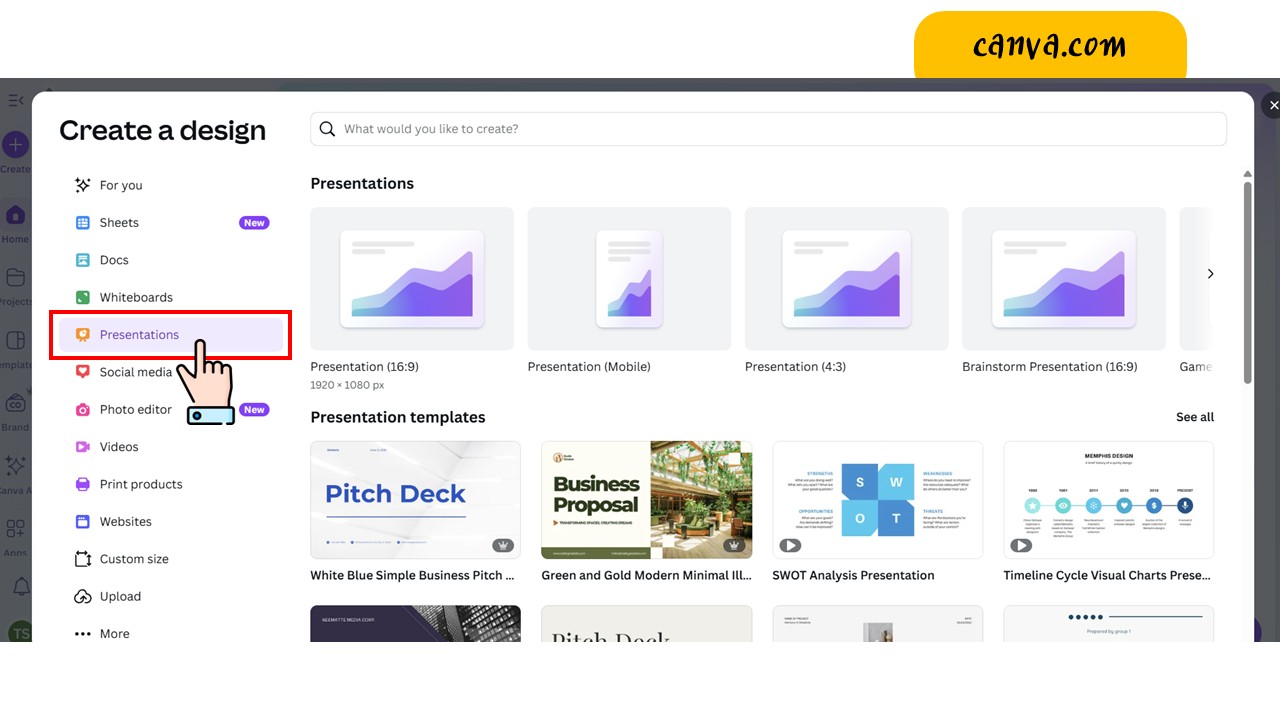Open More categories
Image resolution: width=1280 pixels, height=720 pixels.
171,634
